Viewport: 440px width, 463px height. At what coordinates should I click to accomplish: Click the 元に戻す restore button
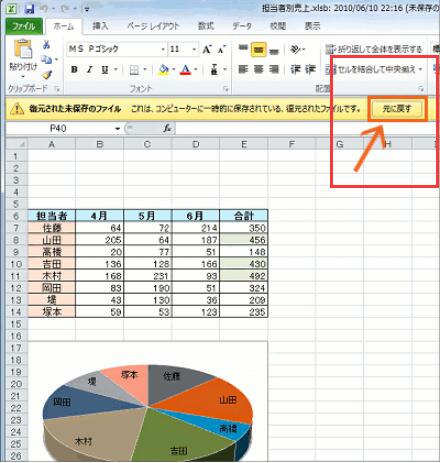click(397, 109)
